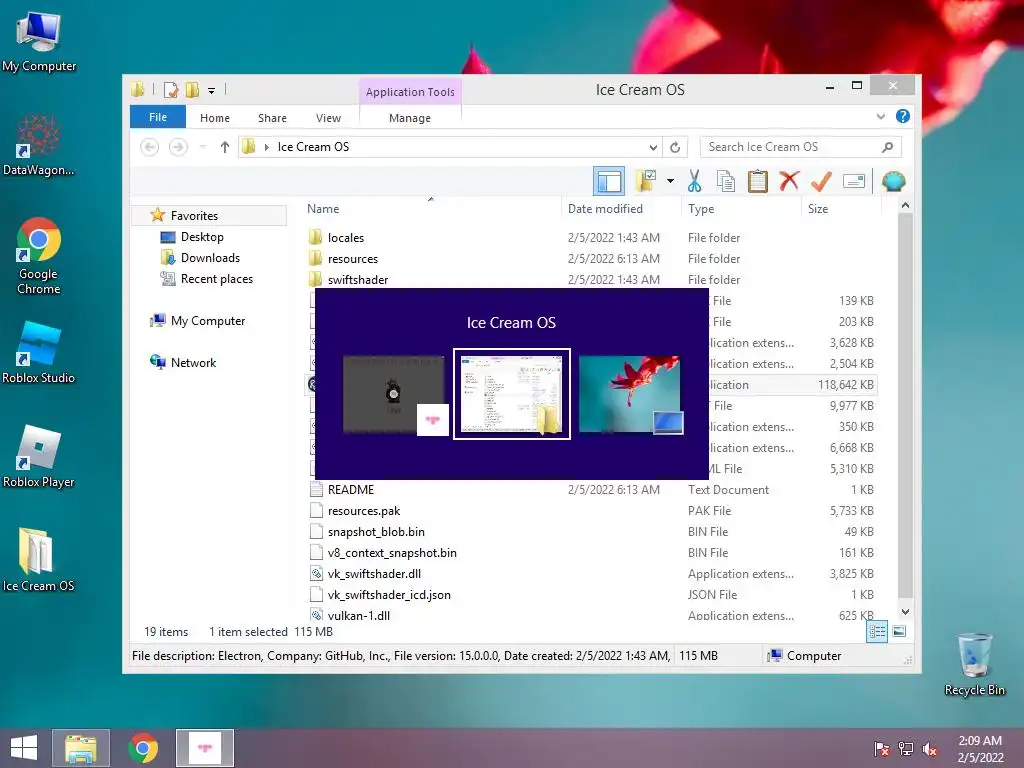Click the search magnifier icon
Image resolution: width=1024 pixels, height=768 pixels.
click(887, 147)
